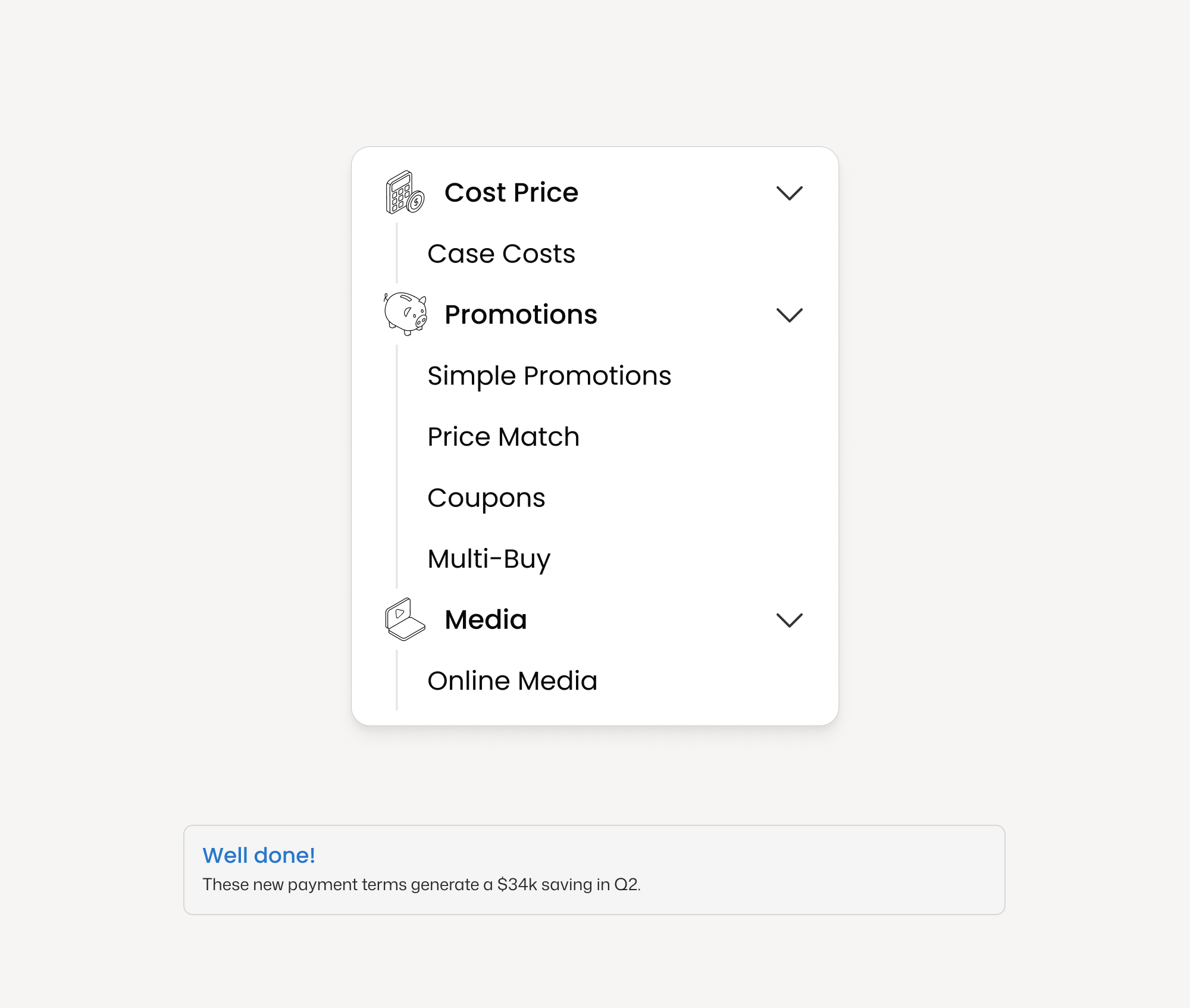Click the Cost Price heading text

click(x=512, y=192)
